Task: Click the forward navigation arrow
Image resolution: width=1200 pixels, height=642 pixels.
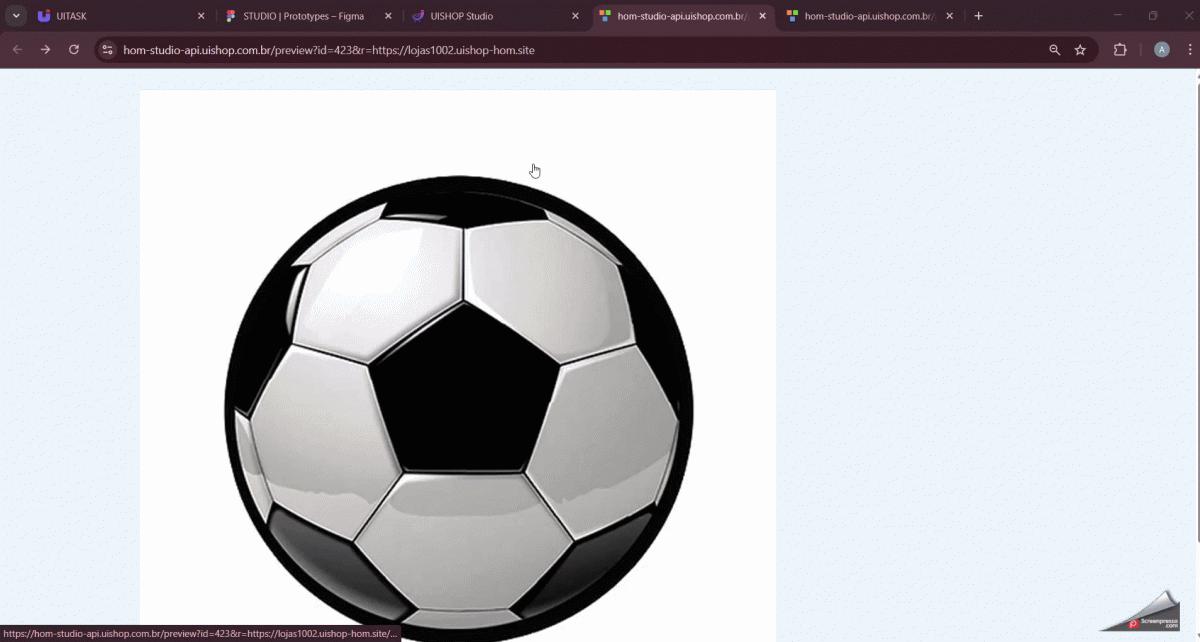Action: coord(45,50)
